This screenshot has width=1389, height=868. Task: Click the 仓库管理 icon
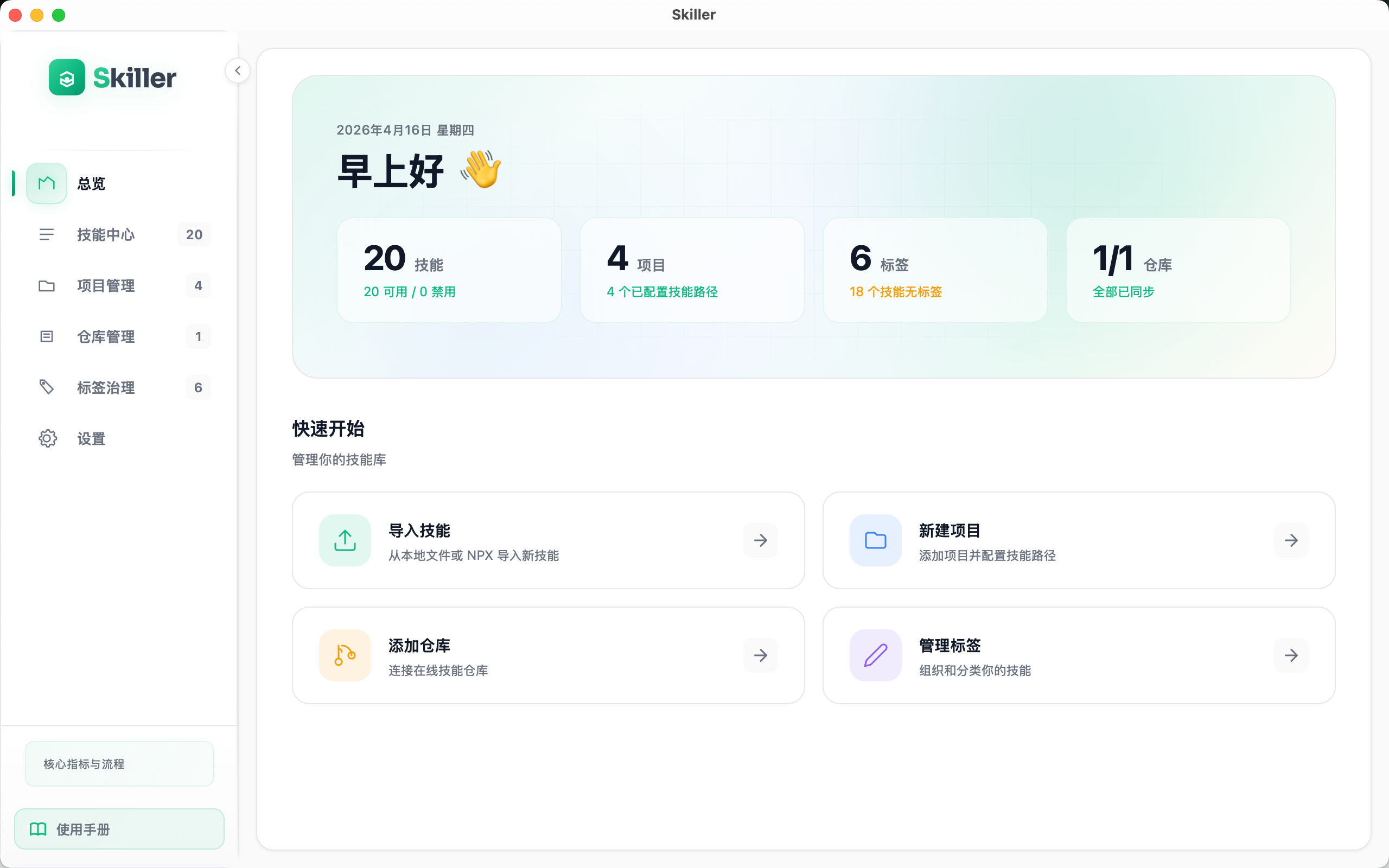pyautogui.click(x=47, y=336)
